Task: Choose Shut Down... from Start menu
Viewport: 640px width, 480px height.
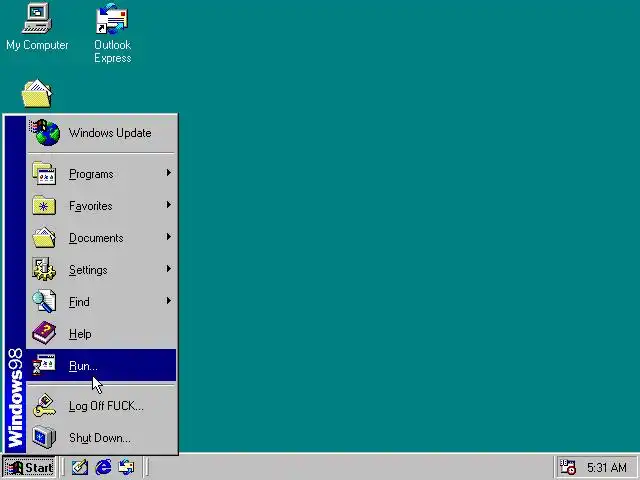Action: (101, 438)
